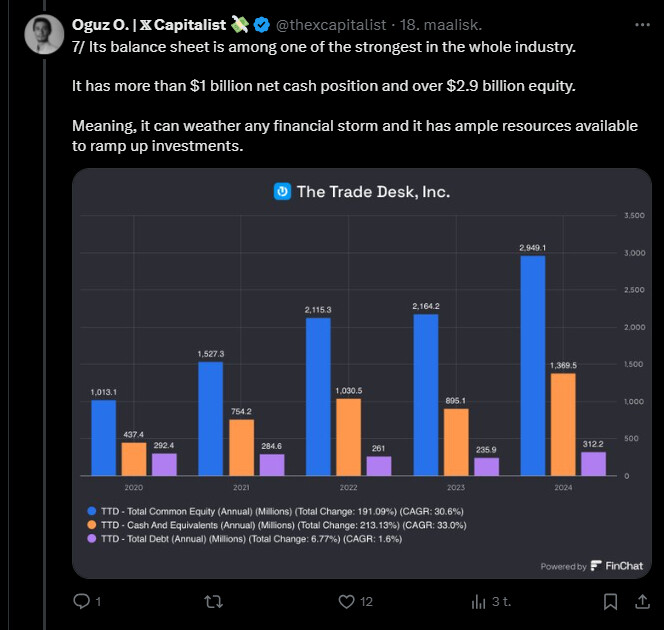The height and width of the screenshot is (630, 664).
Task: Share the tweet via the share icon
Action: (x=643, y=601)
